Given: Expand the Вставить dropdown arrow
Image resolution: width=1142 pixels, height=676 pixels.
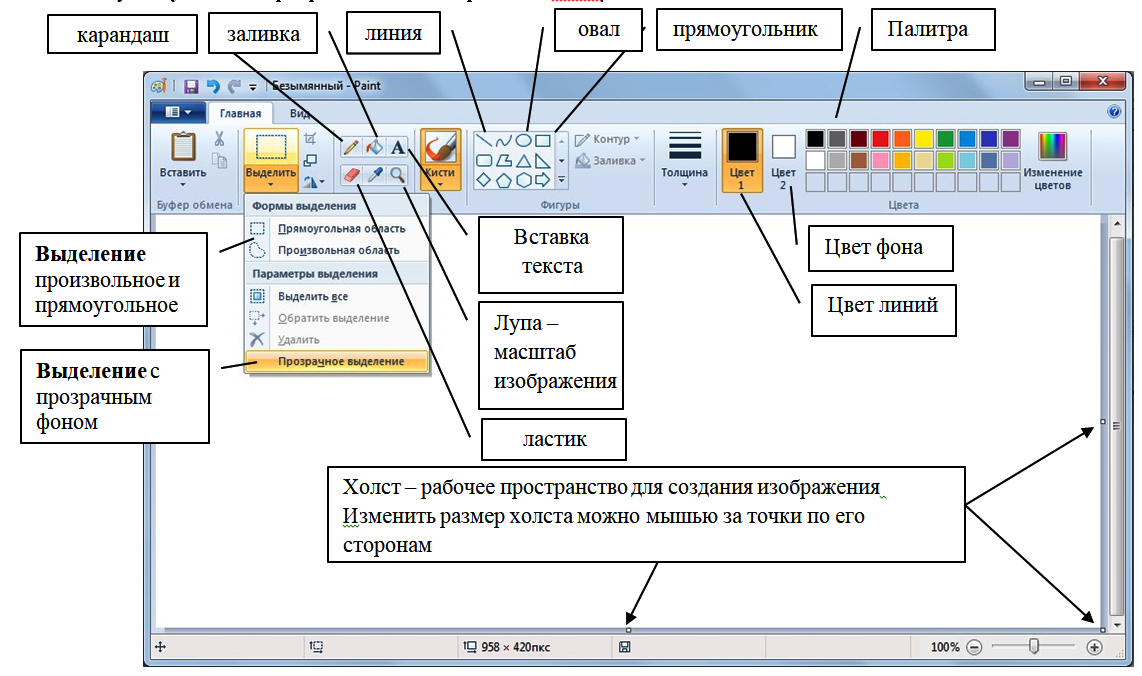Looking at the screenshot, I should tap(183, 186).
